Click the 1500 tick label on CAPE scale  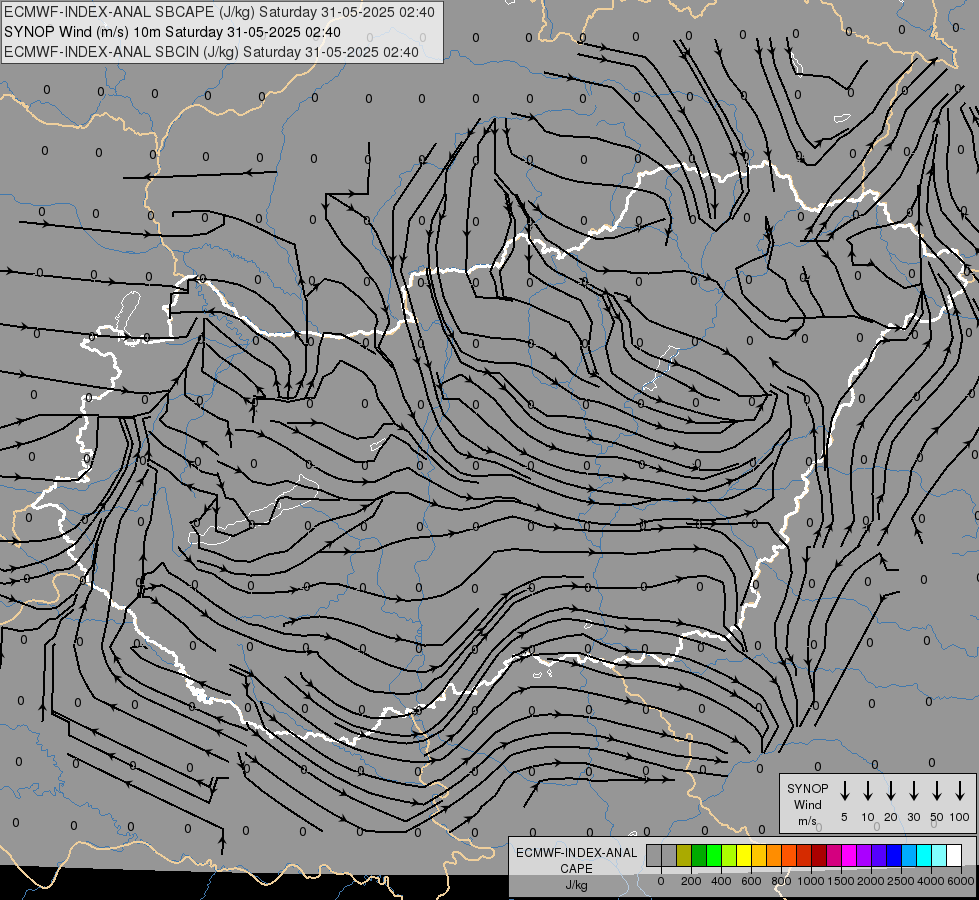tap(841, 881)
